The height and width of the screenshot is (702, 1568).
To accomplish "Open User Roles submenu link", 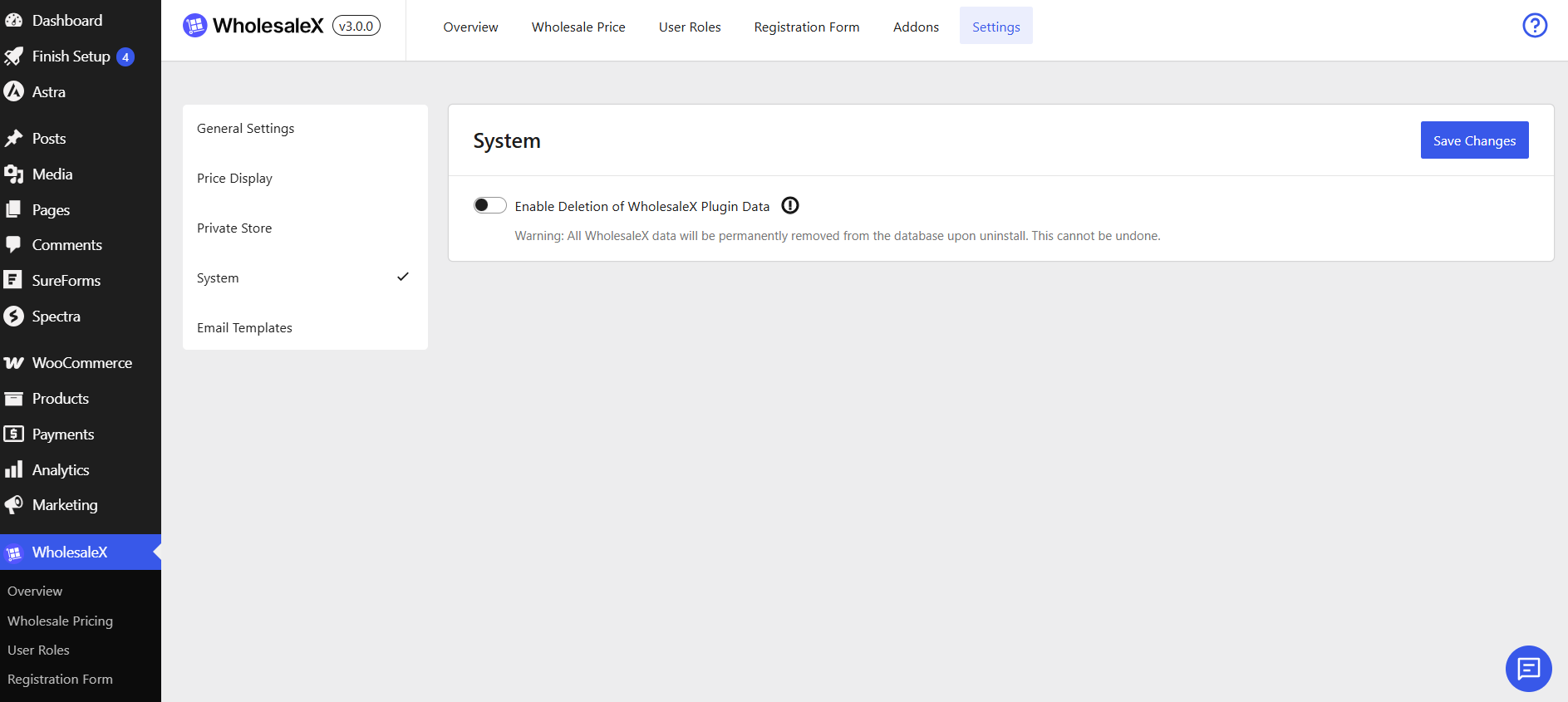I will pyautogui.click(x=38, y=650).
